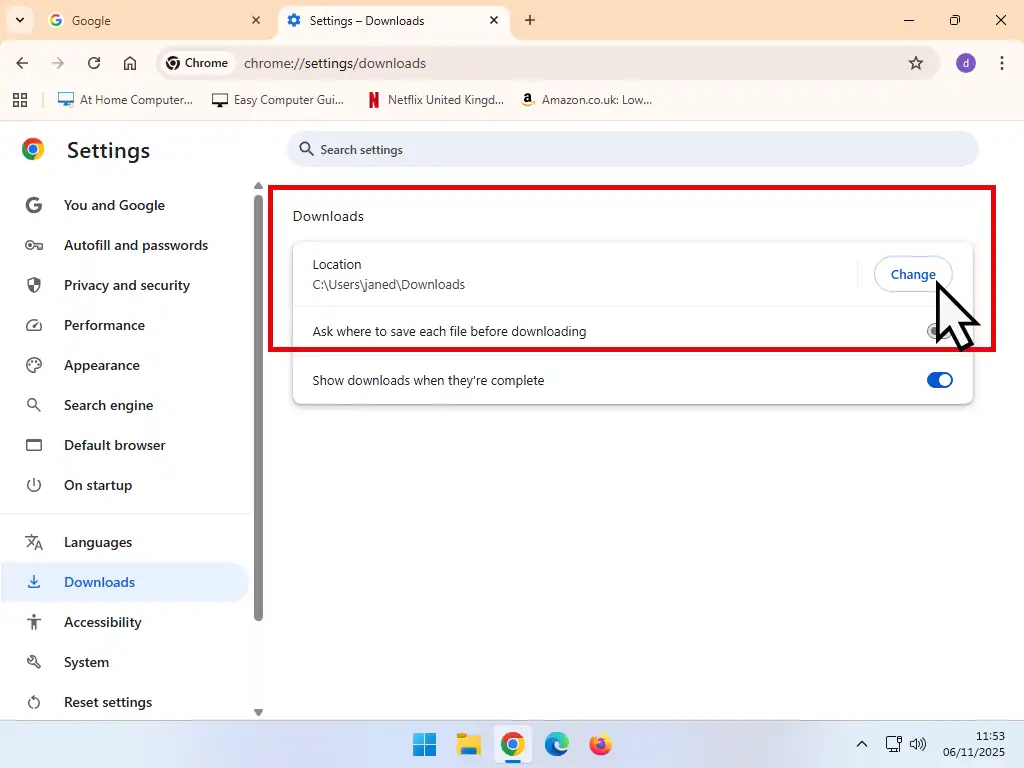
Task: Click the Appearance palette icon
Action: [x=34, y=365]
